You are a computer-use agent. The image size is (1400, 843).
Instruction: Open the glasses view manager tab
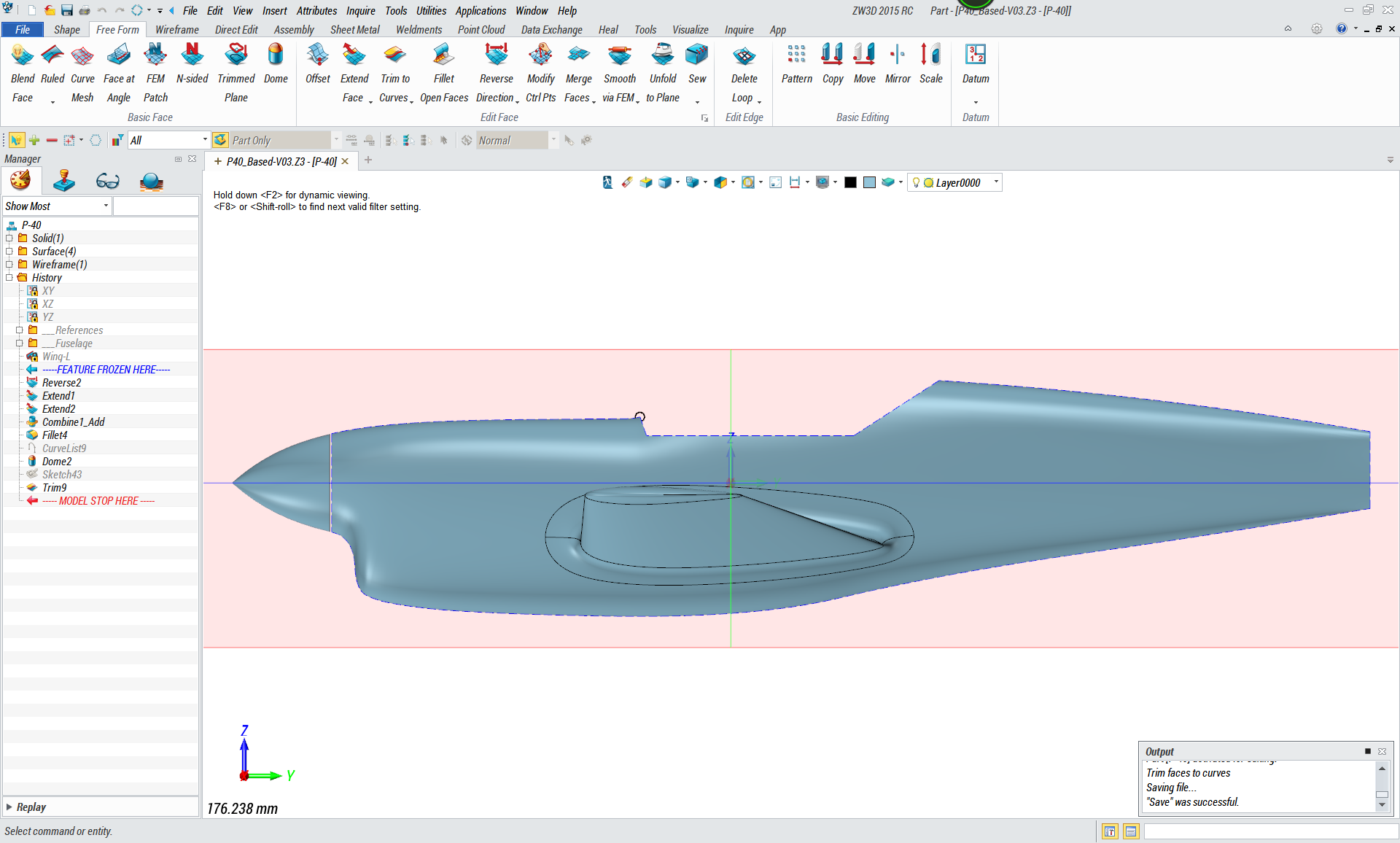tap(108, 181)
